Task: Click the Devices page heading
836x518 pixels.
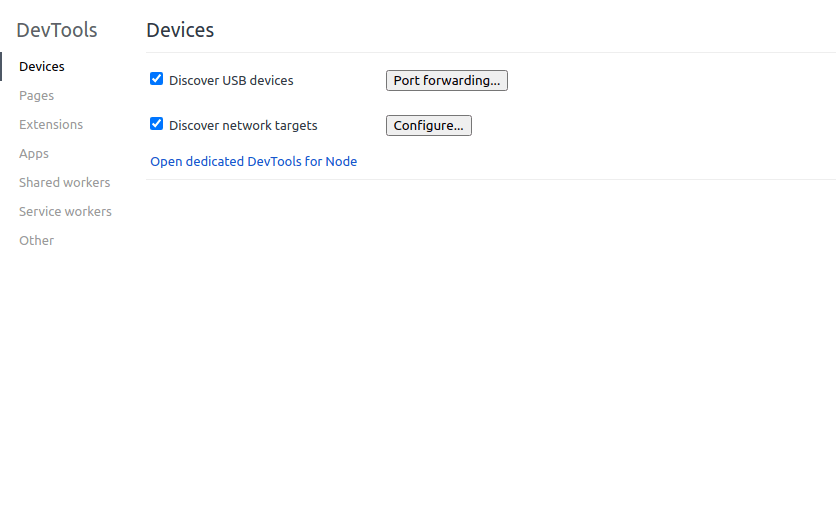Action: click(x=180, y=30)
